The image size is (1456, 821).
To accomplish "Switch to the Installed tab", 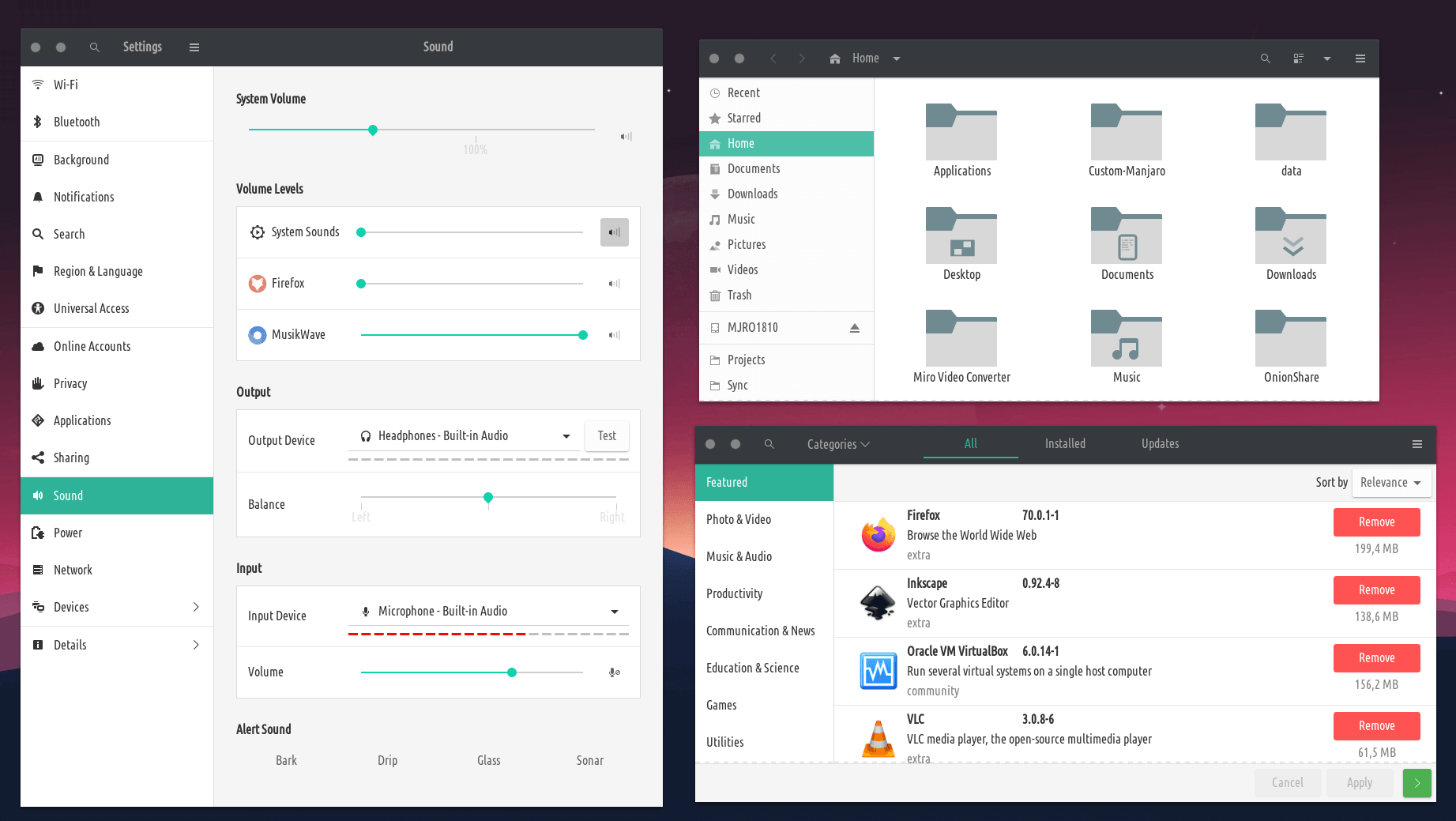I will tap(1064, 444).
